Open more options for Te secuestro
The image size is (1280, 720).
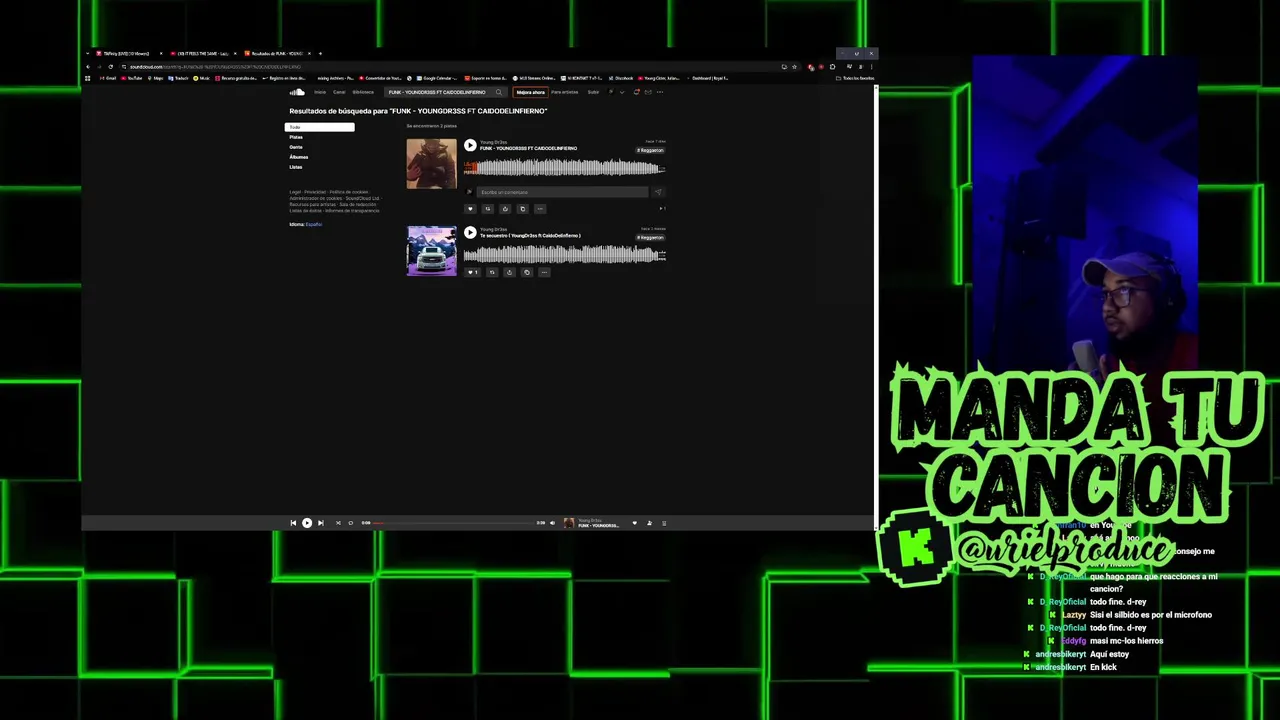click(x=545, y=272)
